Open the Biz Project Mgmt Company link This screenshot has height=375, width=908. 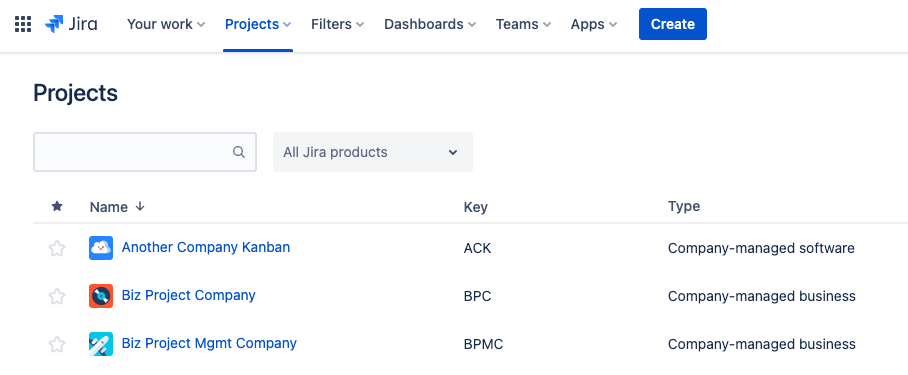[209, 343]
